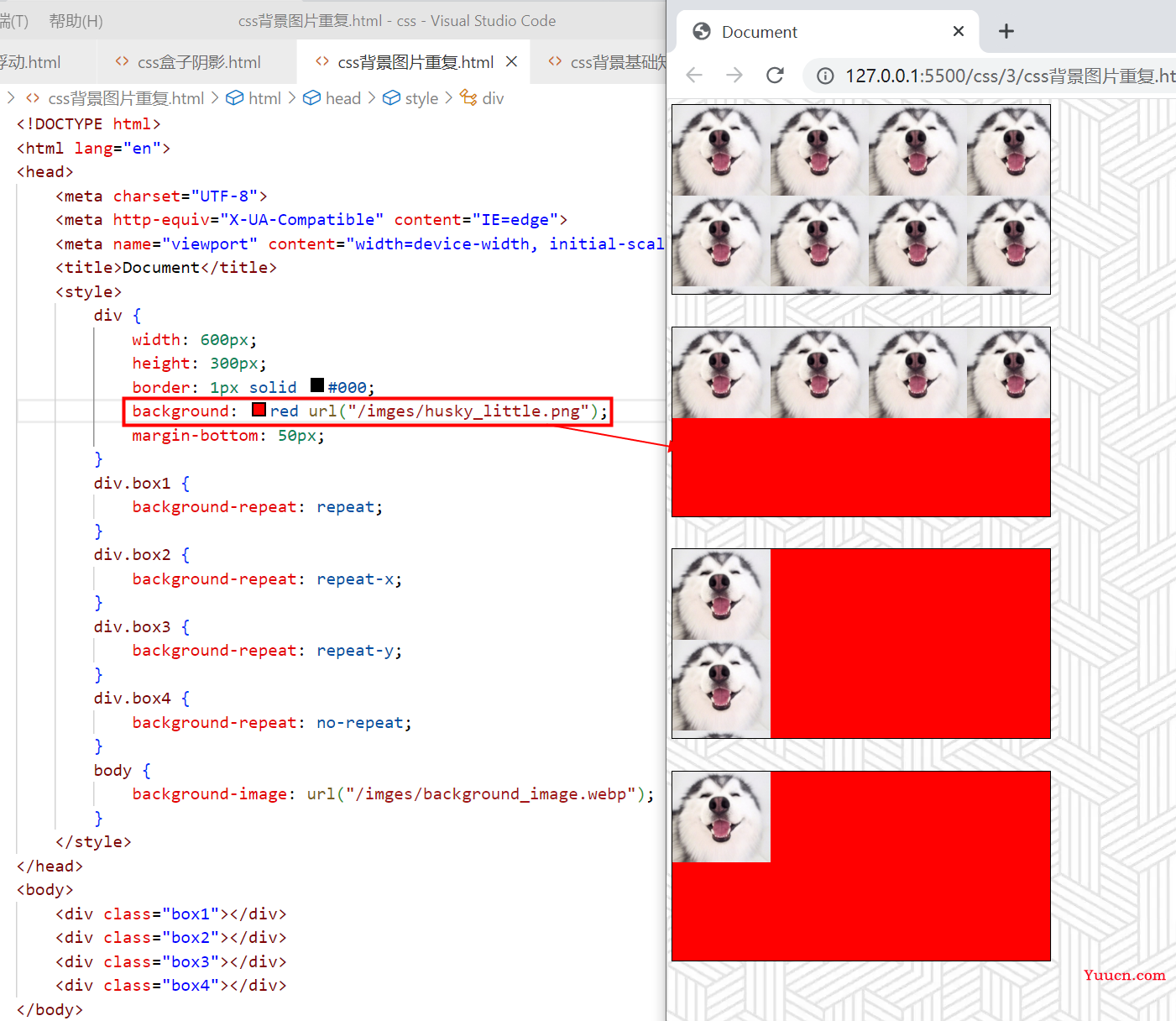Click the first box with fully repeated husky images
The image size is (1176, 1021).
click(861, 199)
